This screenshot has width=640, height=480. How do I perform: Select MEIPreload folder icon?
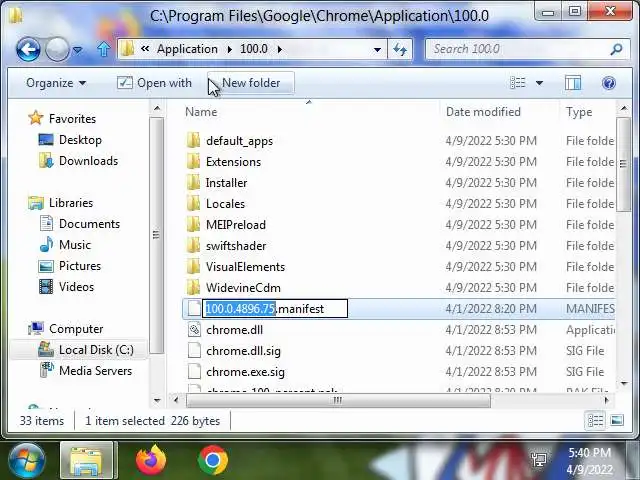coord(193,224)
